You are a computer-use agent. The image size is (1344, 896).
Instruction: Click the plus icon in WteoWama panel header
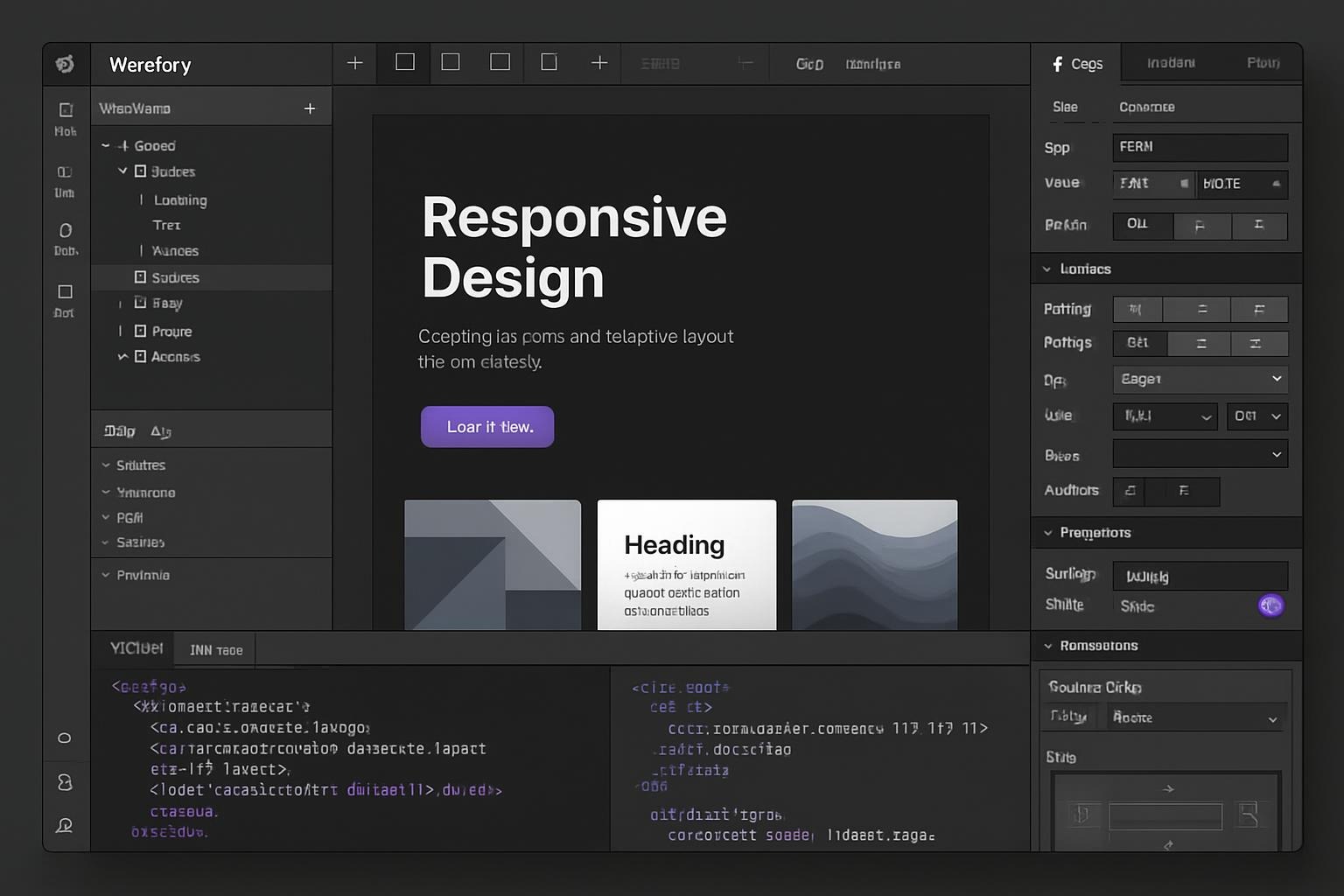click(x=310, y=108)
